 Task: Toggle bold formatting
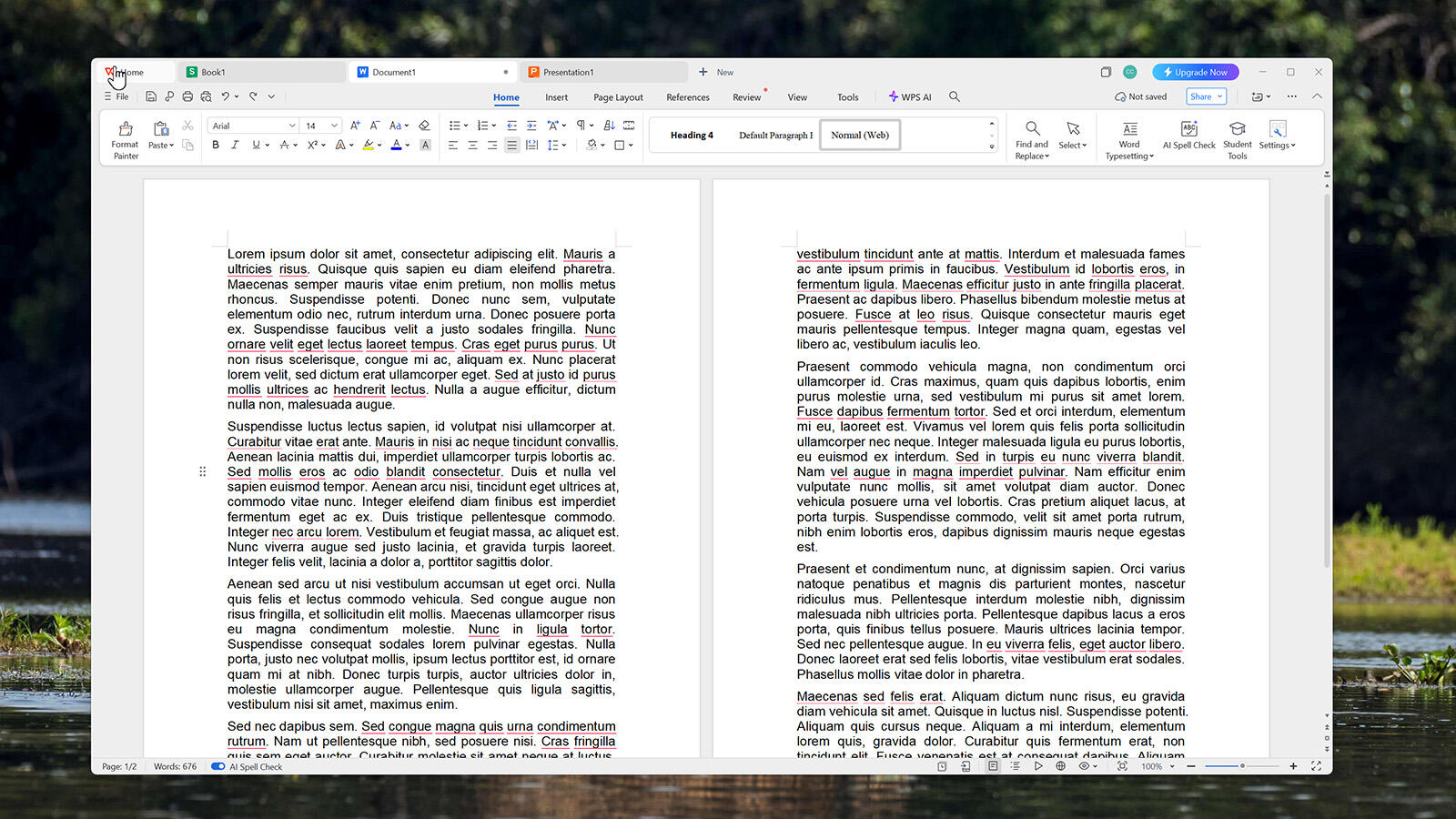[x=216, y=146]
